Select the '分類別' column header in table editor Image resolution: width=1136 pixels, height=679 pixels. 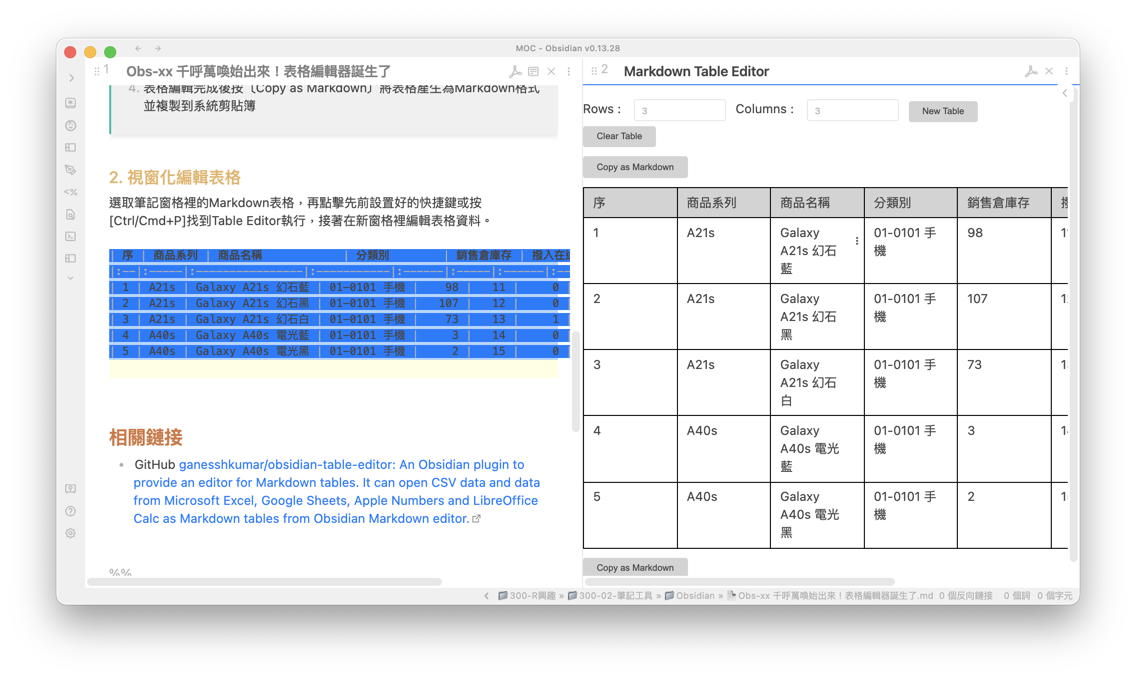tap(911, 203)
